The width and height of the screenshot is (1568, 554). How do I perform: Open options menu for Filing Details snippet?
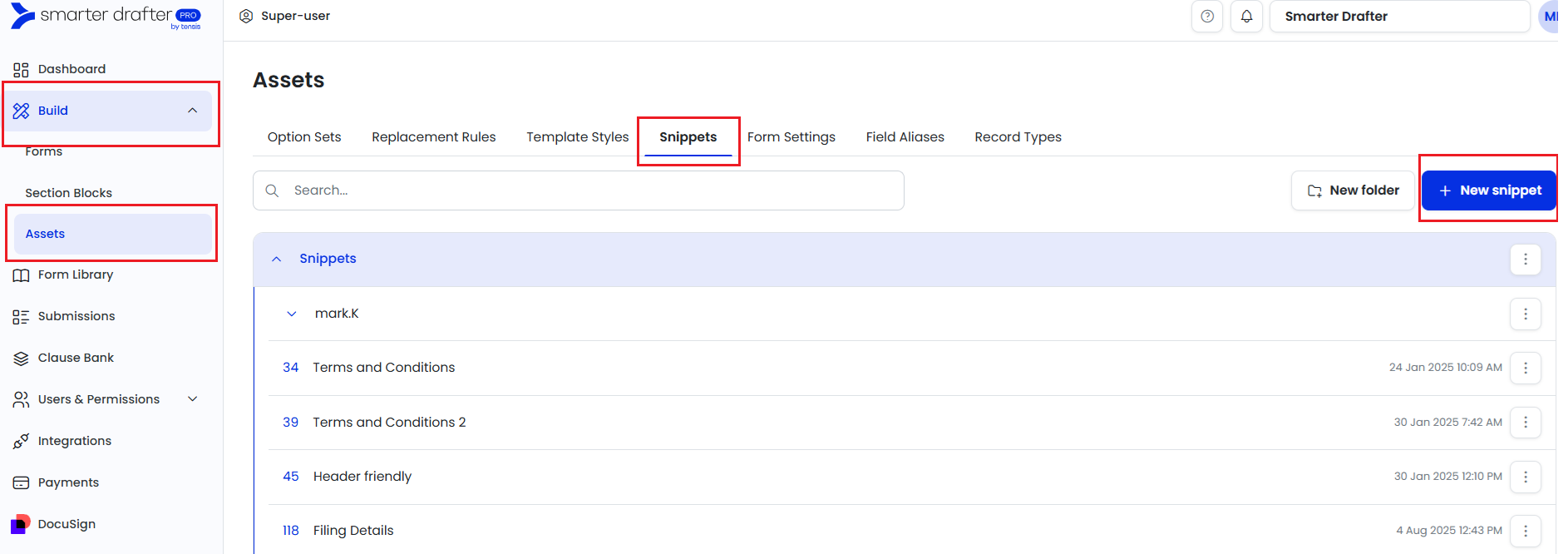[x=1525, y=531]
